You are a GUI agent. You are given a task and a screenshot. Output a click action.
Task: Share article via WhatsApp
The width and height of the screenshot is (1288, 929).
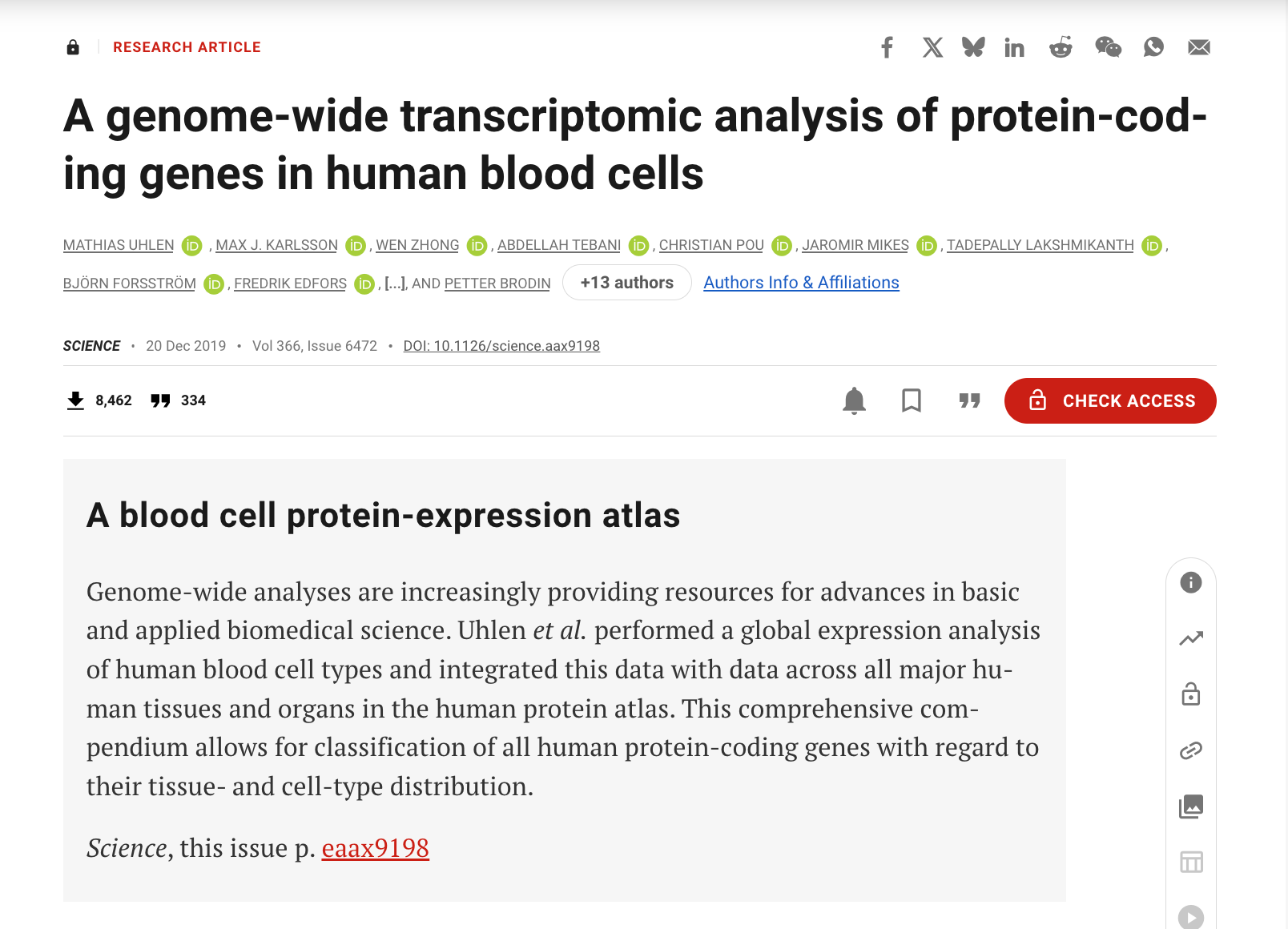point(1153,47)
